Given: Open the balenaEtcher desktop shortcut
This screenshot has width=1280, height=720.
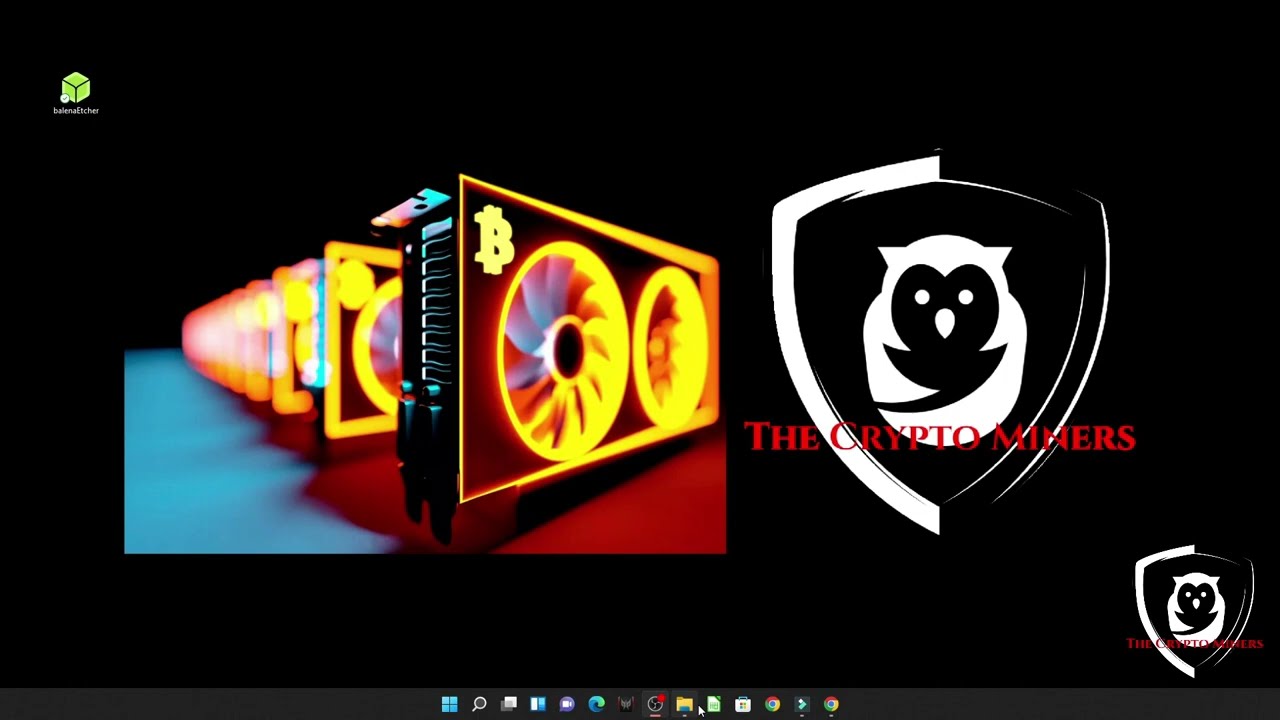Looking at the screenshot, I should coord(76,94).
